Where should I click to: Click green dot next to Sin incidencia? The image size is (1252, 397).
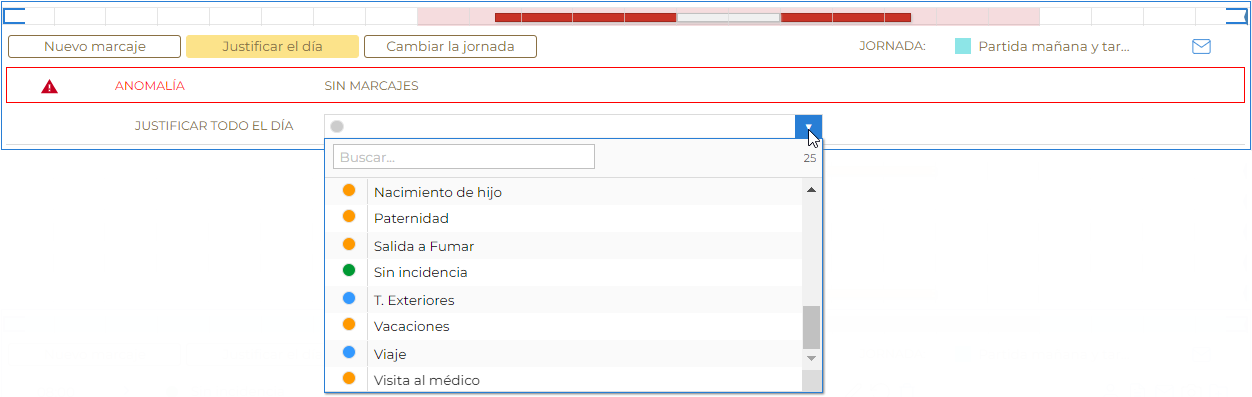(349, 270)
